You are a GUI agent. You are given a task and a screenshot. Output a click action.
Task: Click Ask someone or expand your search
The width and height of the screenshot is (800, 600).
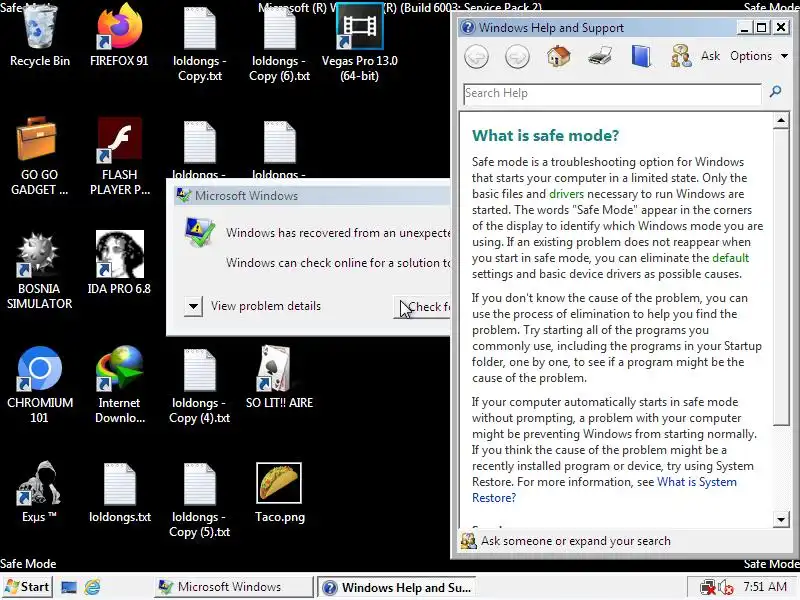[x=576, y=541]
